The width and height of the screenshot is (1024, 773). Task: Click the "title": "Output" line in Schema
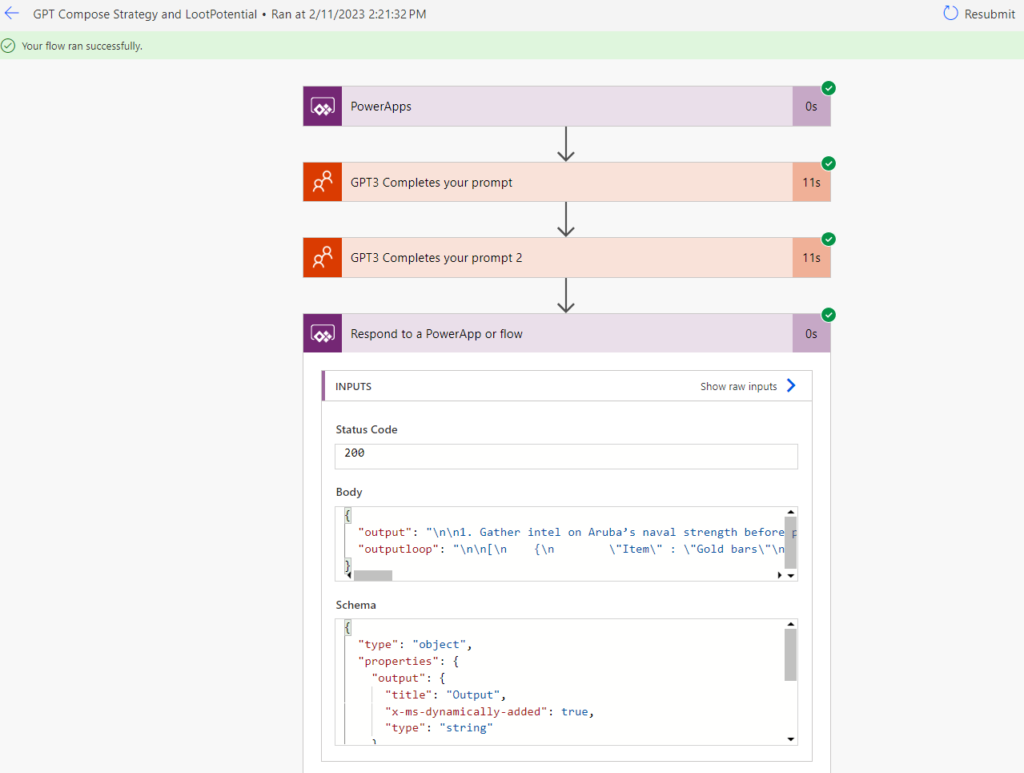445,695
